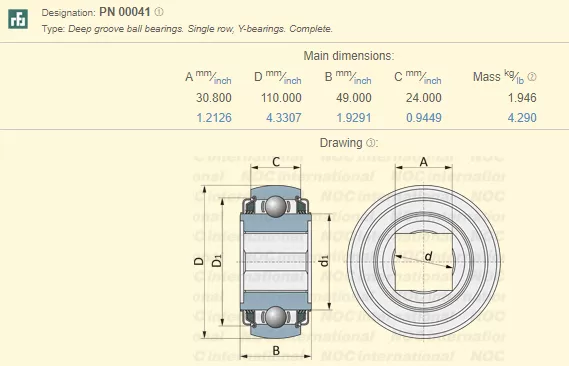Click the 4.290 lb mass value
Viewport: 569px width, 366px height.
coord(522,118)
